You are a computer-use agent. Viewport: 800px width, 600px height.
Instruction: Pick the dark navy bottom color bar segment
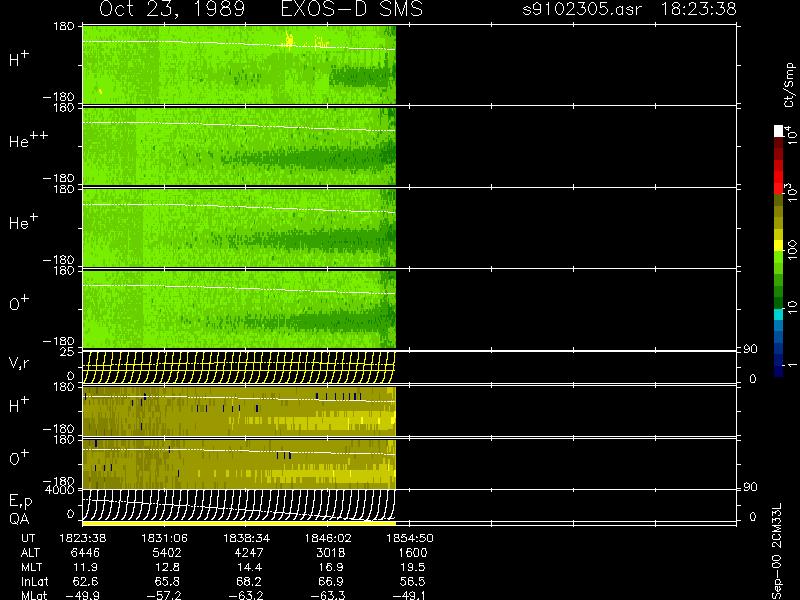779,371
